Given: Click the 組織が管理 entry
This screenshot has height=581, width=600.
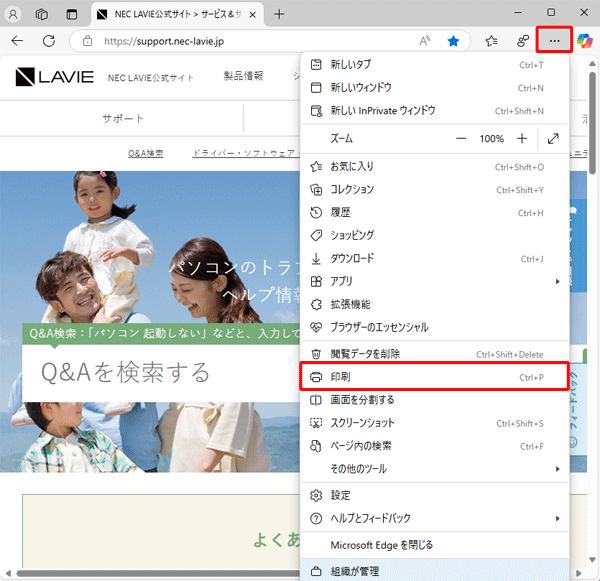Looking at the screenshot, I should (435, 571).
